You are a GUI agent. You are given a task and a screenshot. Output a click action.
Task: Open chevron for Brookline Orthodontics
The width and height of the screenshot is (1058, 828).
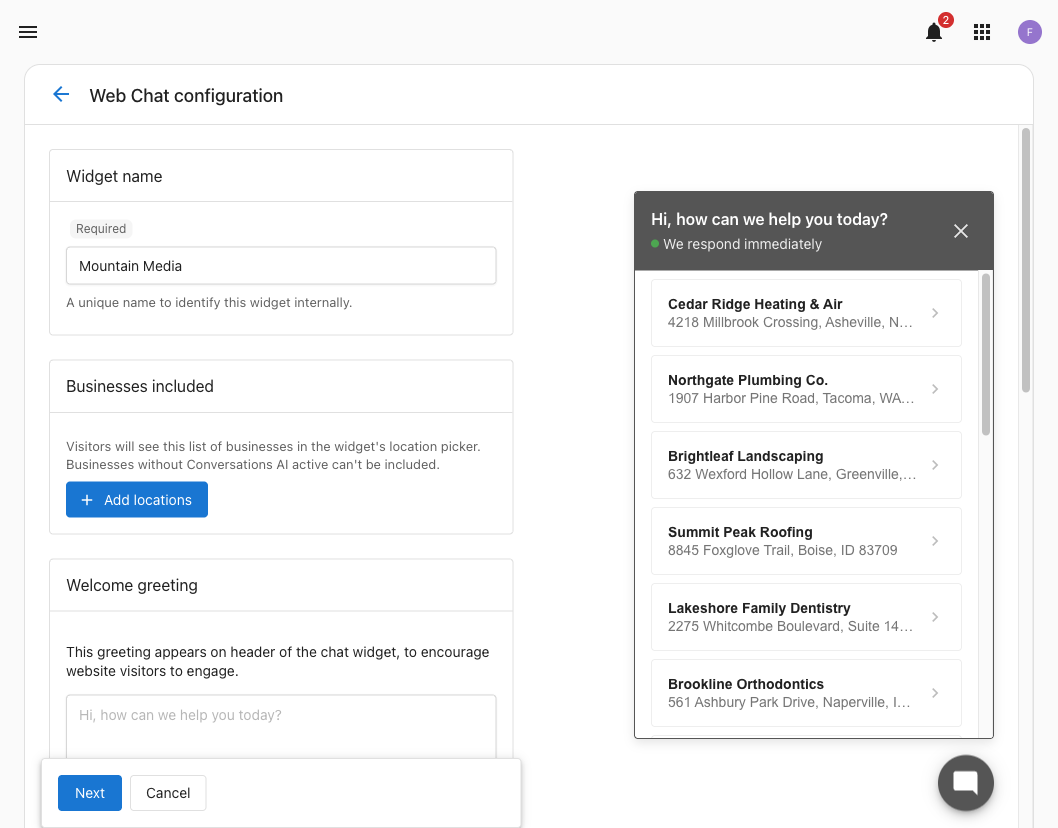(935, 693)
